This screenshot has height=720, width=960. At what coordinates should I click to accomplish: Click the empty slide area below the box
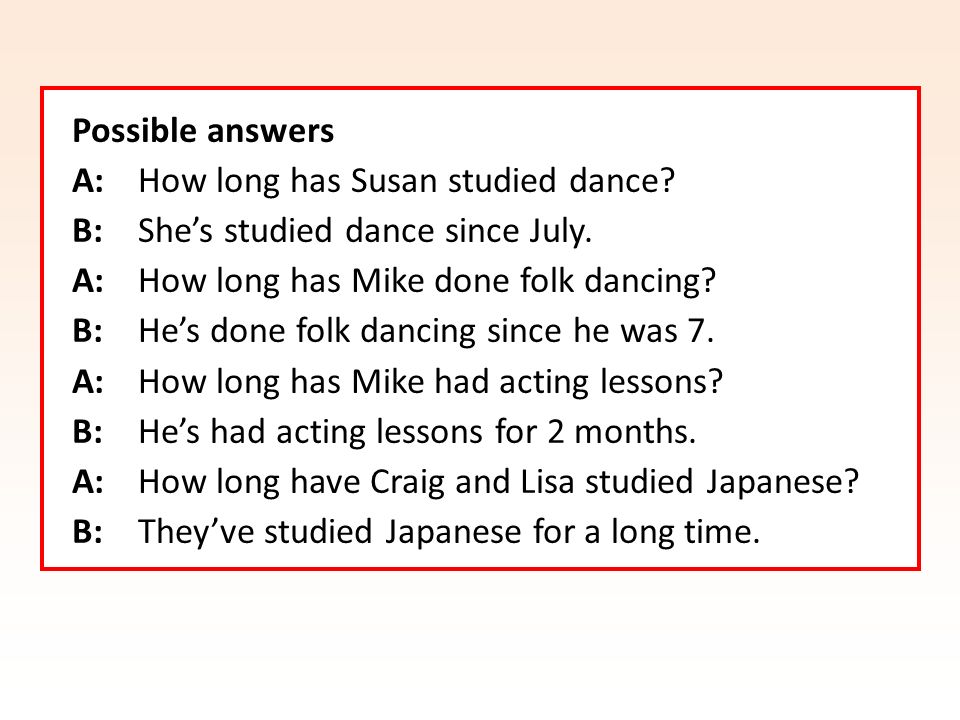[480, 643]
